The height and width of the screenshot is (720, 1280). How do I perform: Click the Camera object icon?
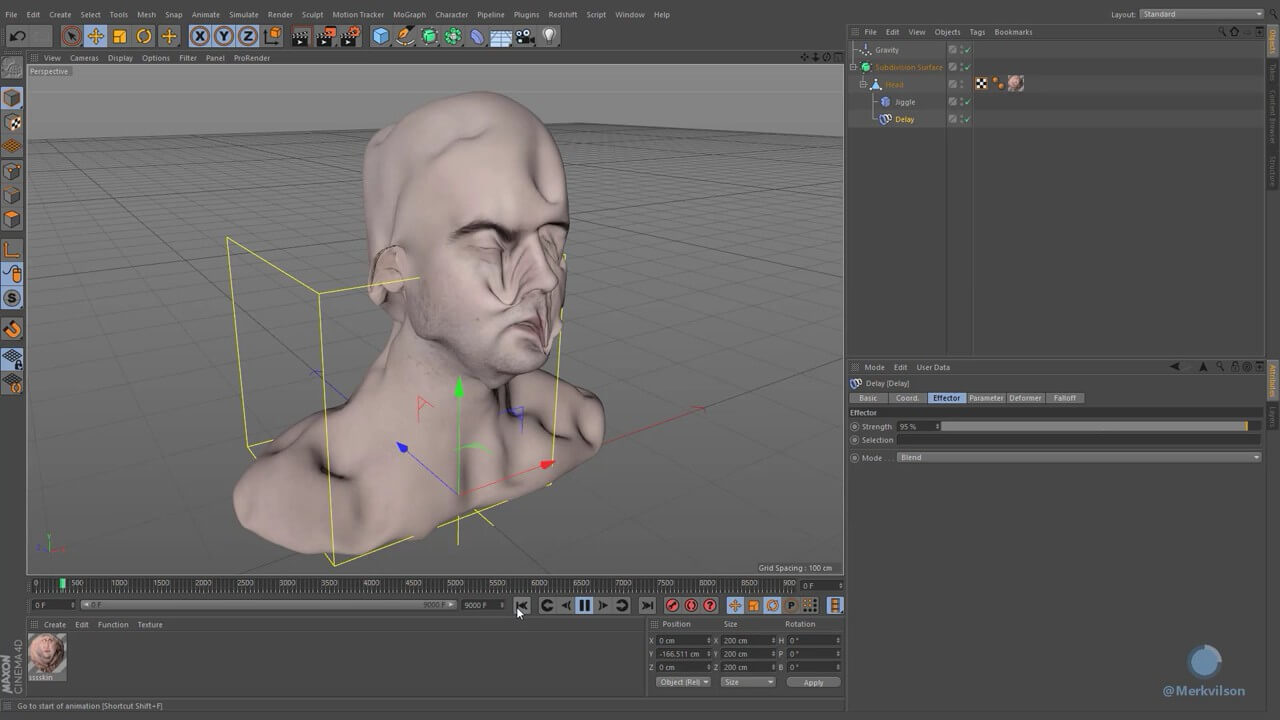pyautogui.click(x=525, y=37)
